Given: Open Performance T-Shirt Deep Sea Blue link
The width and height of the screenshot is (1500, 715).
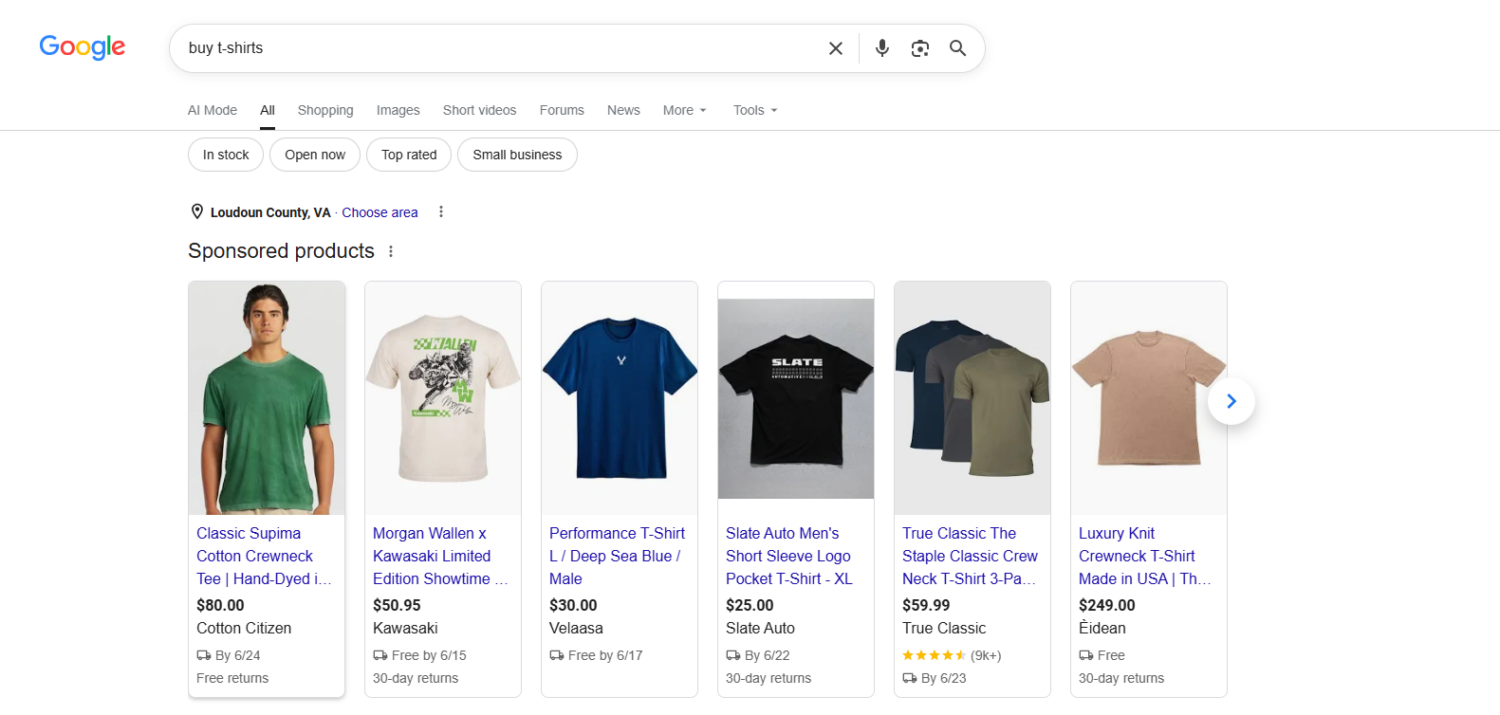Looking at the screenshot, I should pos(617,556).
